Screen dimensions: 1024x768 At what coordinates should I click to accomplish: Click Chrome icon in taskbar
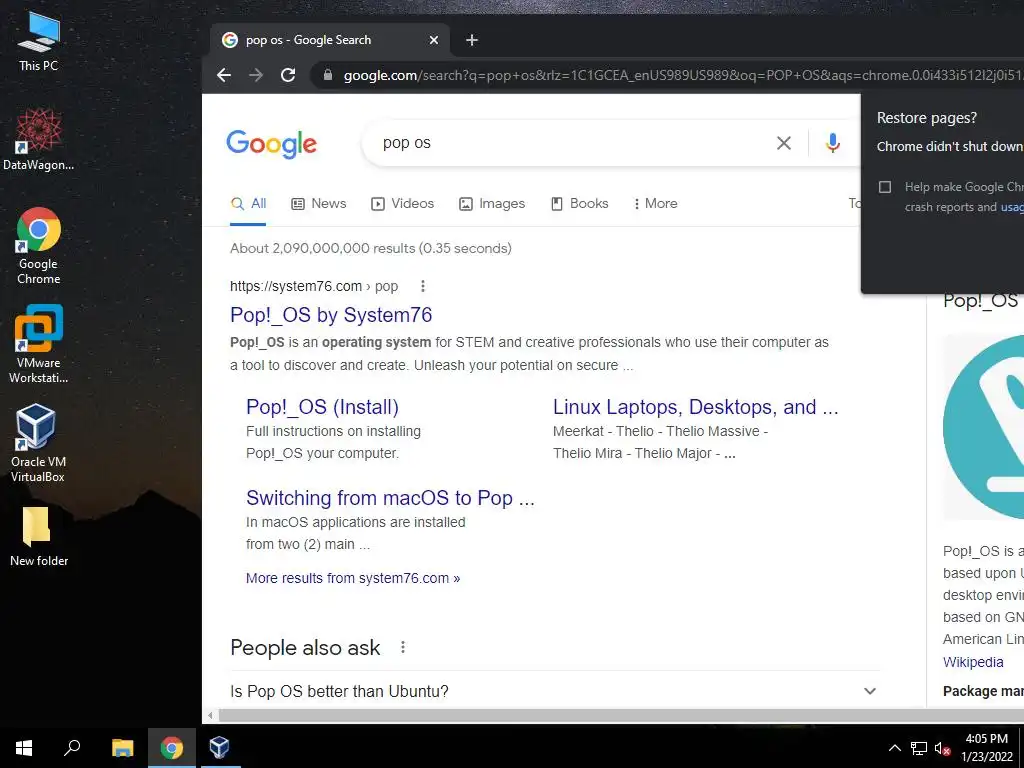(x=172, y=748)
